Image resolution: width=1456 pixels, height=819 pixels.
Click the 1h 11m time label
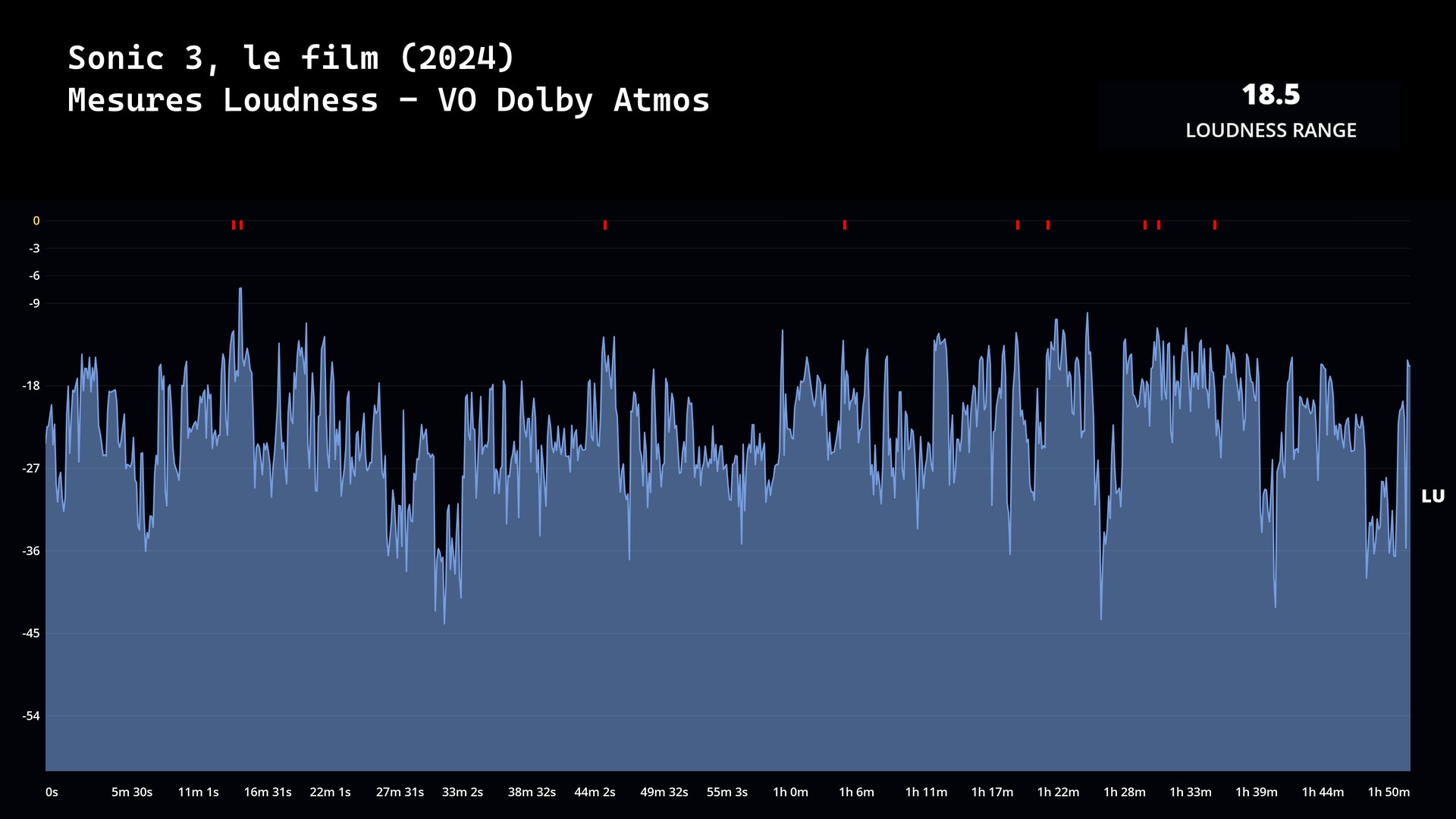[x=926, y=792]
